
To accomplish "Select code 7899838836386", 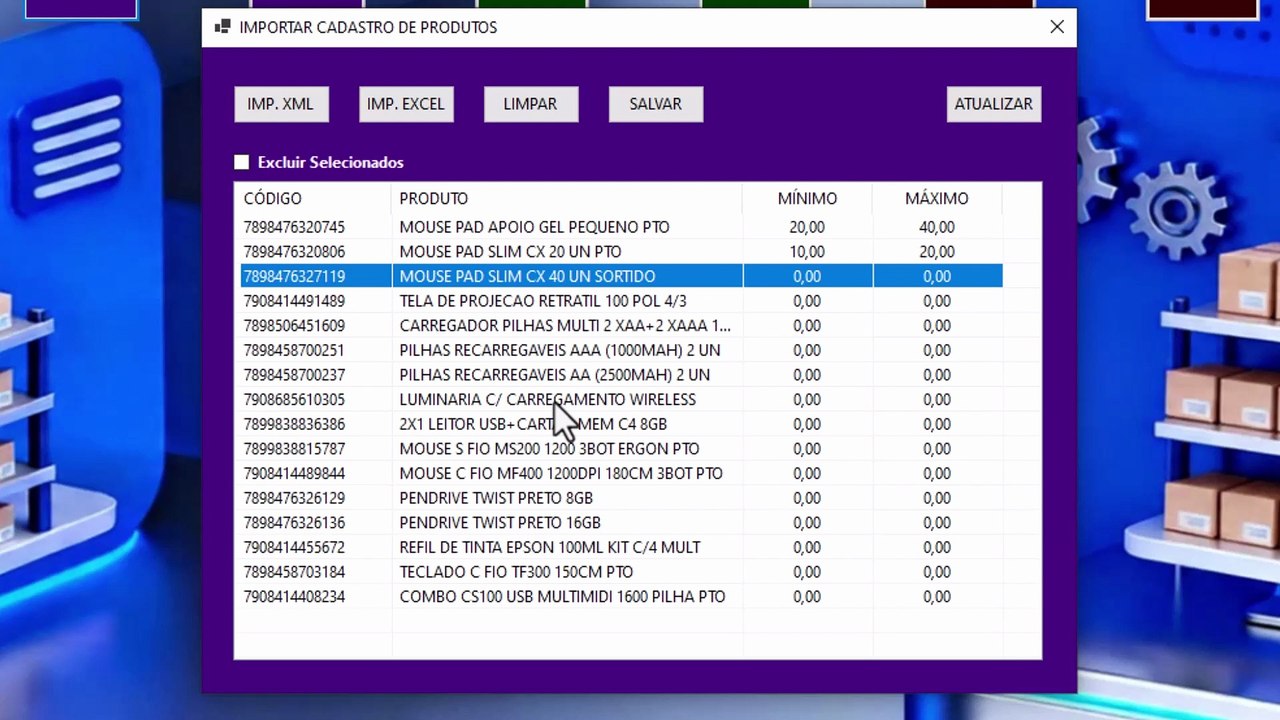I will coord(294,425).
